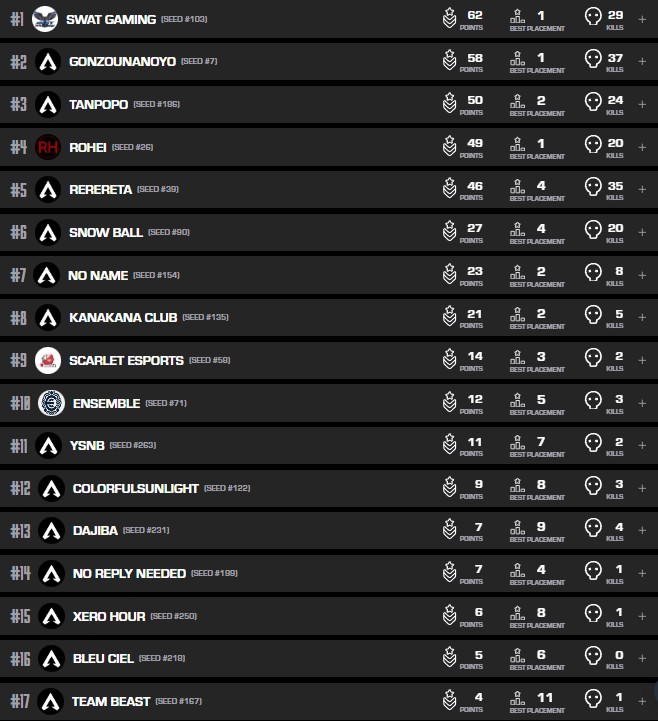Image resolution: width=658 pixels, height=721 pixels.
Task: Click the Apex logo beside Team Beast
Action: [50, 701]
